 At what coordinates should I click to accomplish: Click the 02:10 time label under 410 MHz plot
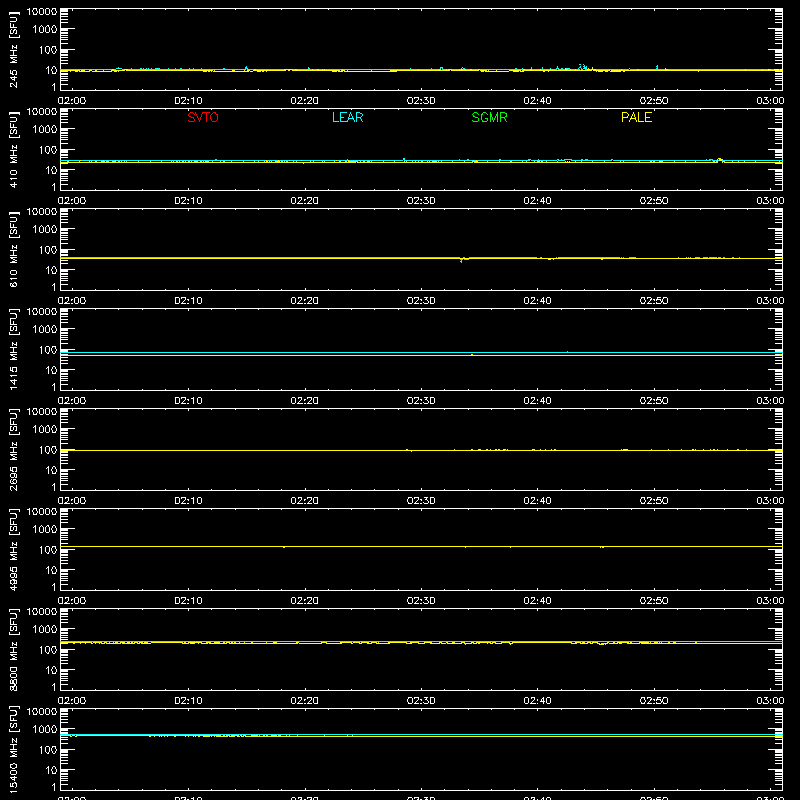188,201
